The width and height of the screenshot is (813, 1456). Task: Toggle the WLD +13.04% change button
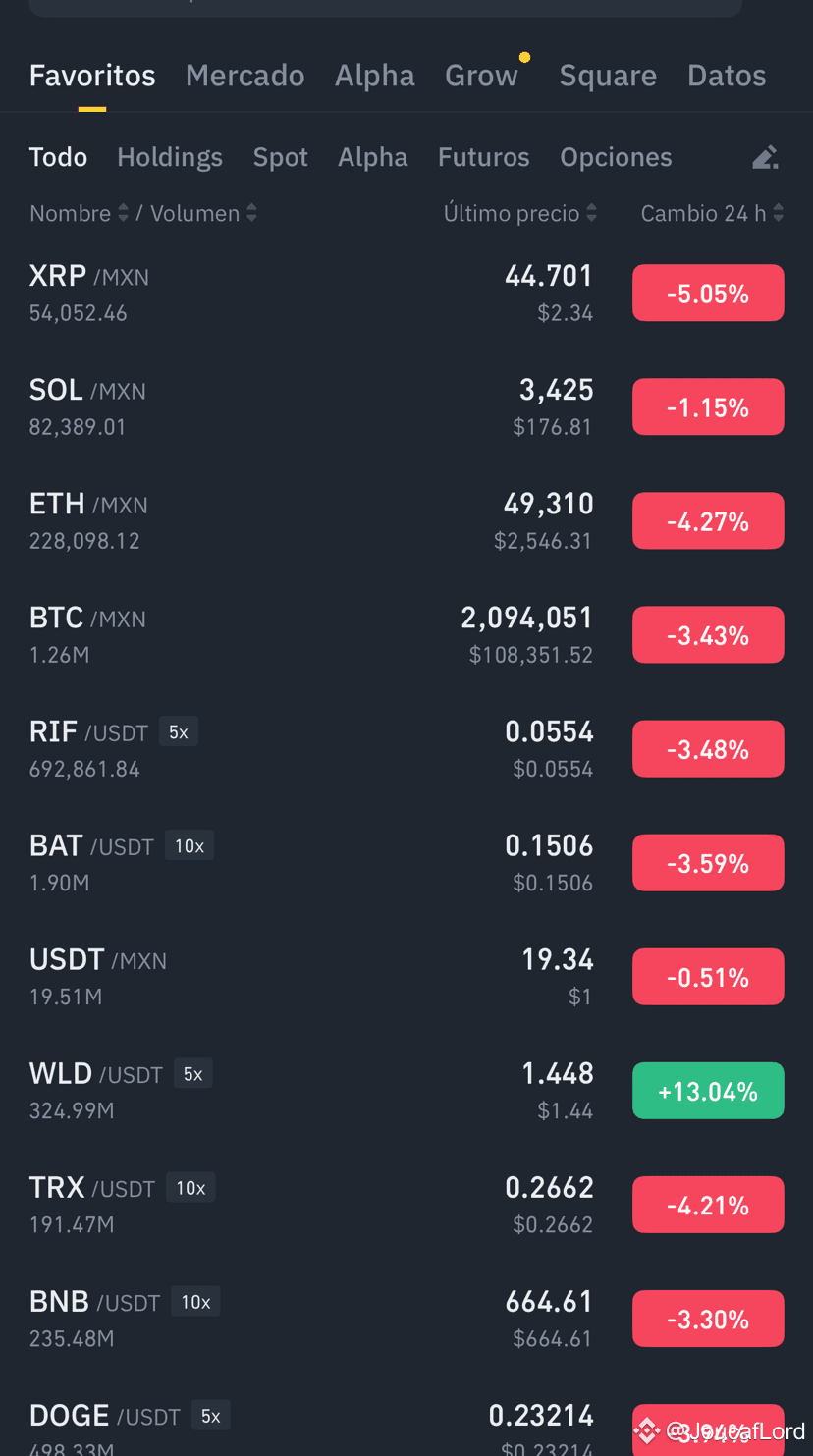[708, 1091]
